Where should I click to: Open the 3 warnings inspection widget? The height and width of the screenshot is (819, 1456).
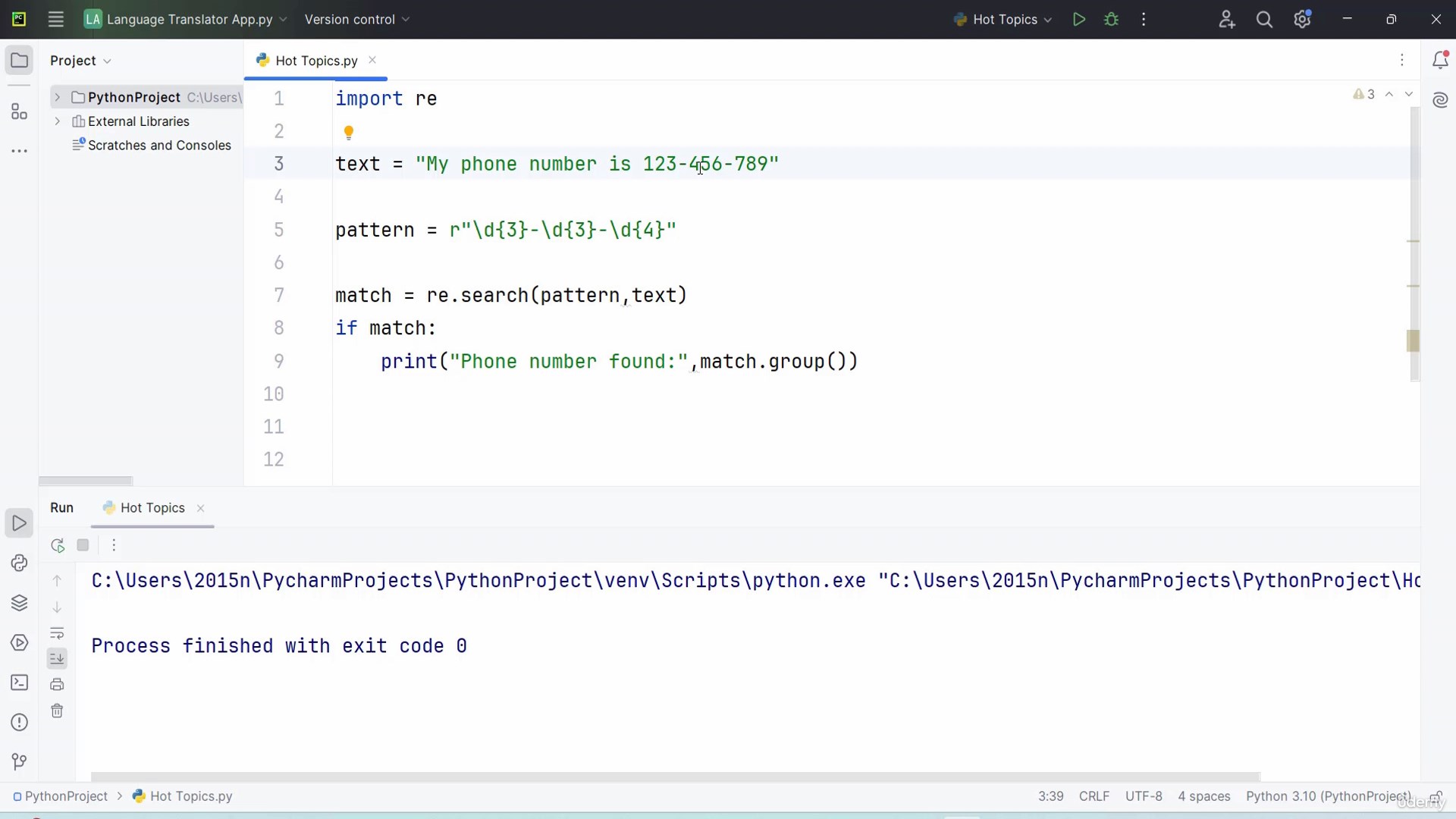pos(1364,94)
